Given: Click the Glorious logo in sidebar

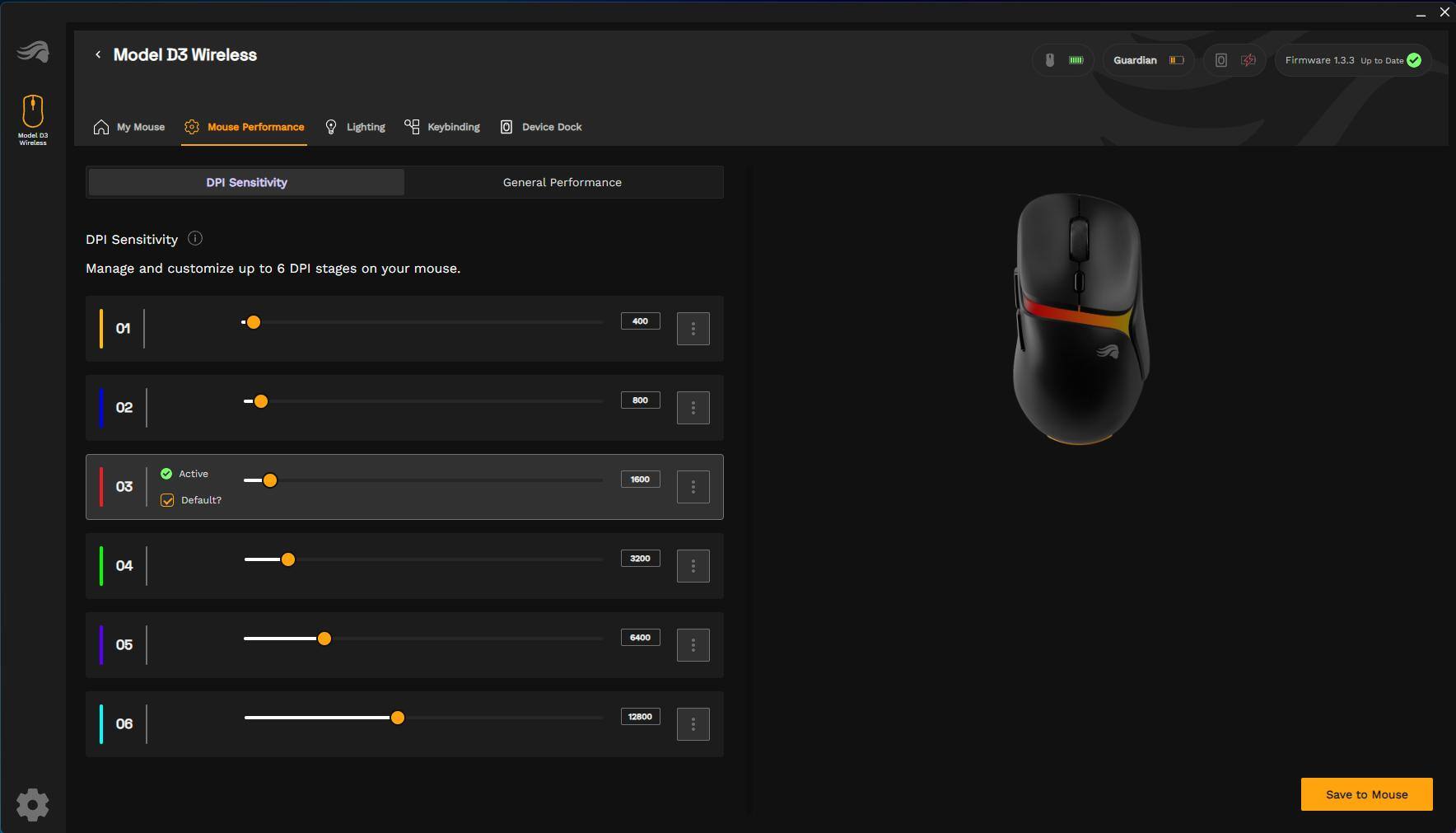Looking at the screenshot, I should (33, 52).
